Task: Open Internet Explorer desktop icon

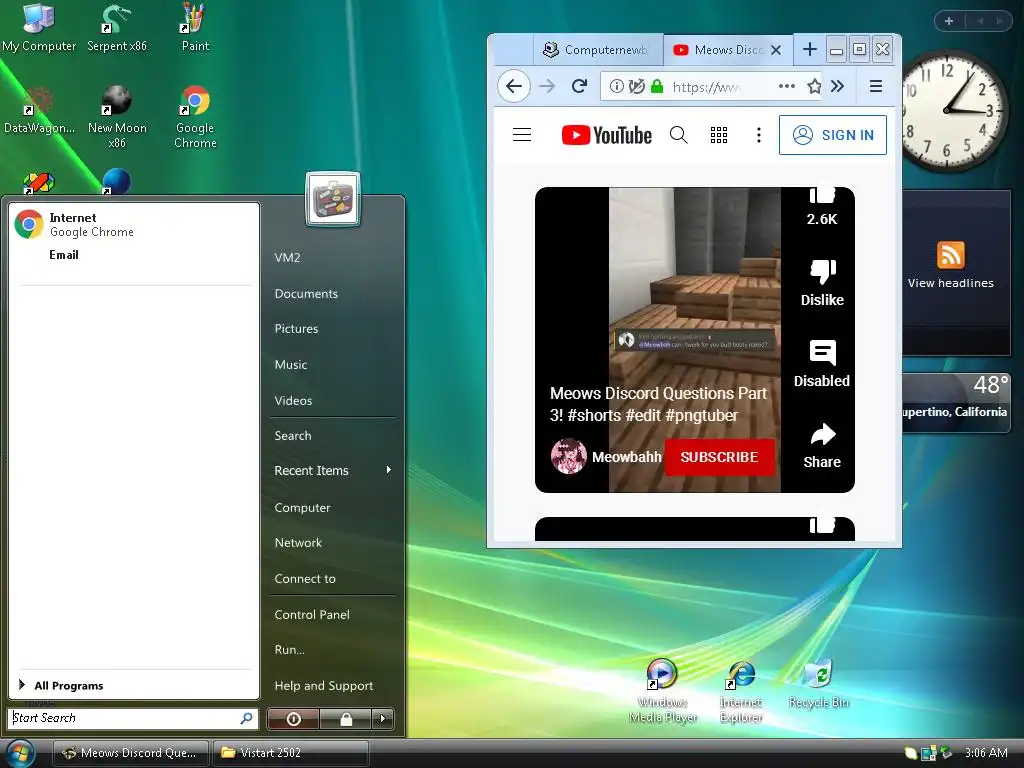Action: 741,691
